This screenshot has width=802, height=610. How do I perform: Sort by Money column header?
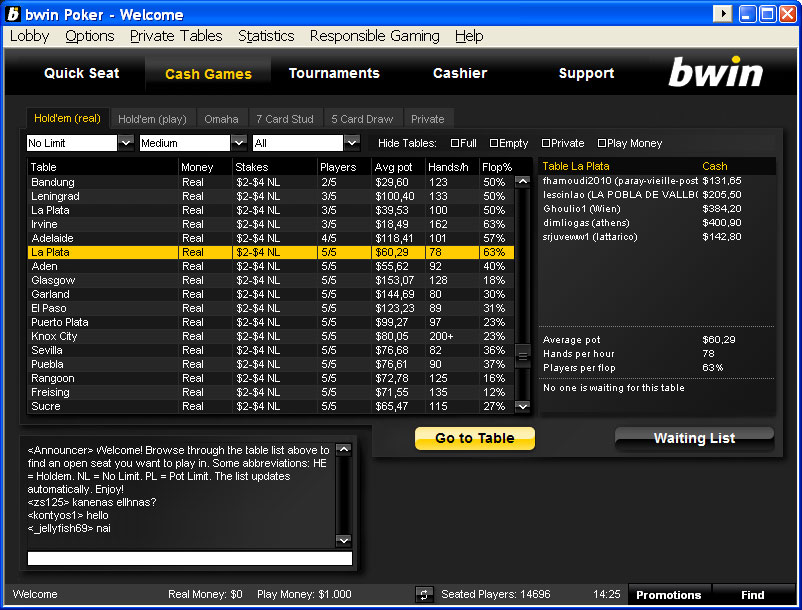[205, 167]
